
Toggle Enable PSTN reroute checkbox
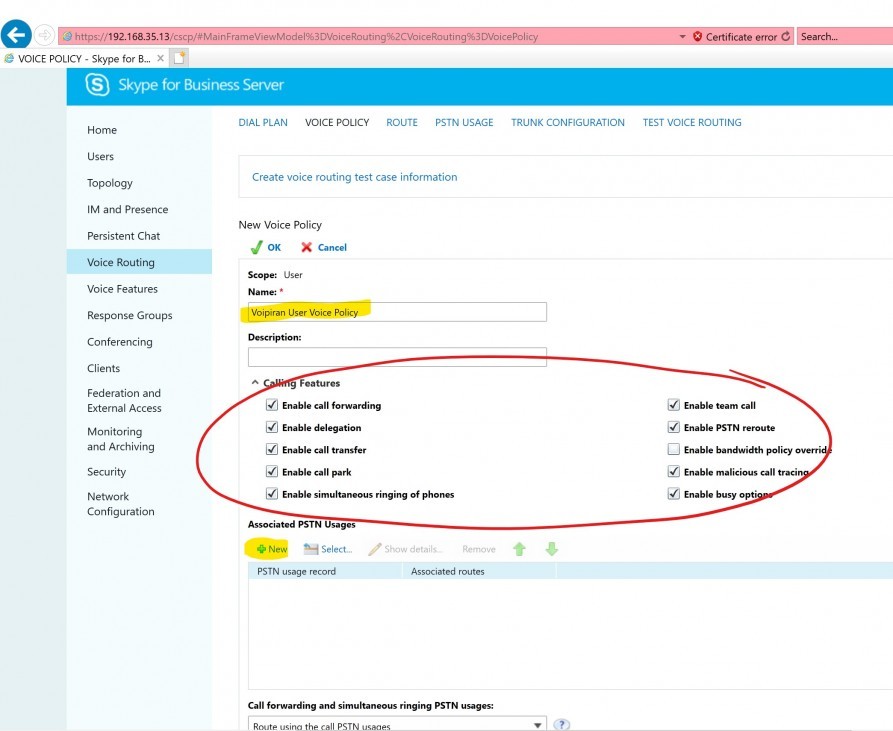674,427
